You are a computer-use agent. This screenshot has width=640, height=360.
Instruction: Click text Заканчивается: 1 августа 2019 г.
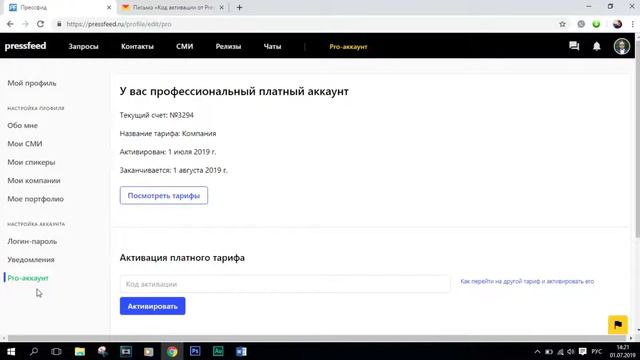173,170
